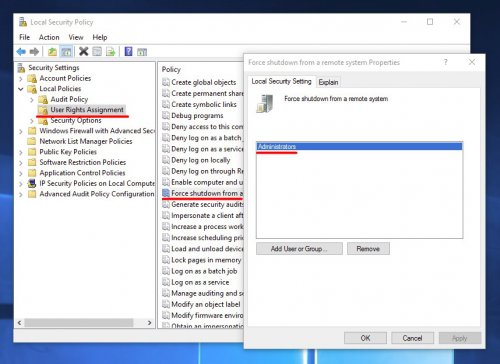500x364 pixels.
Task: Click the Help question mark toolbar icon
Action: click(x=128, y=51)
